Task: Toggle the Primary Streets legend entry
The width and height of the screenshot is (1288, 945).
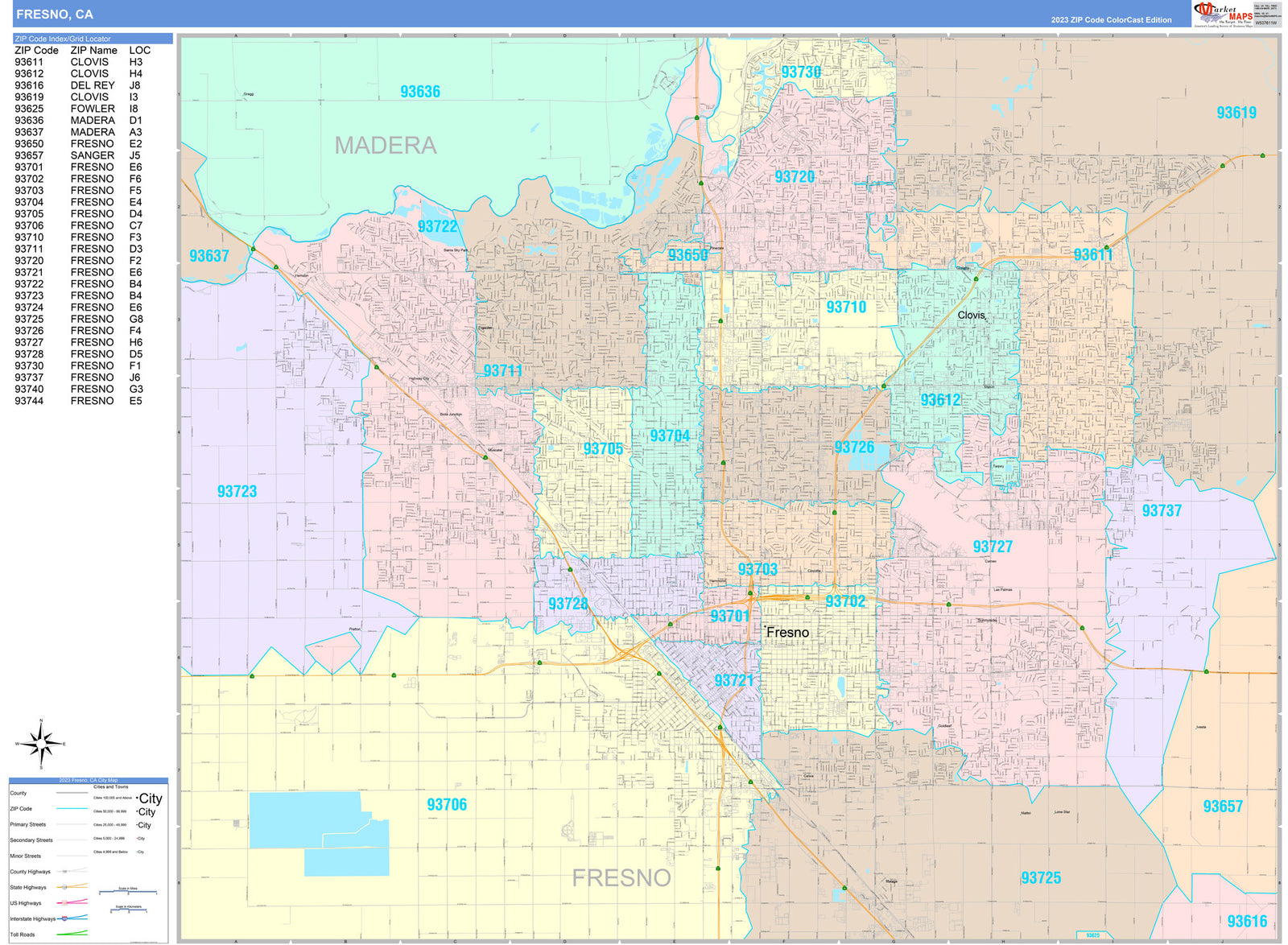Action: (x=30, y=824)
